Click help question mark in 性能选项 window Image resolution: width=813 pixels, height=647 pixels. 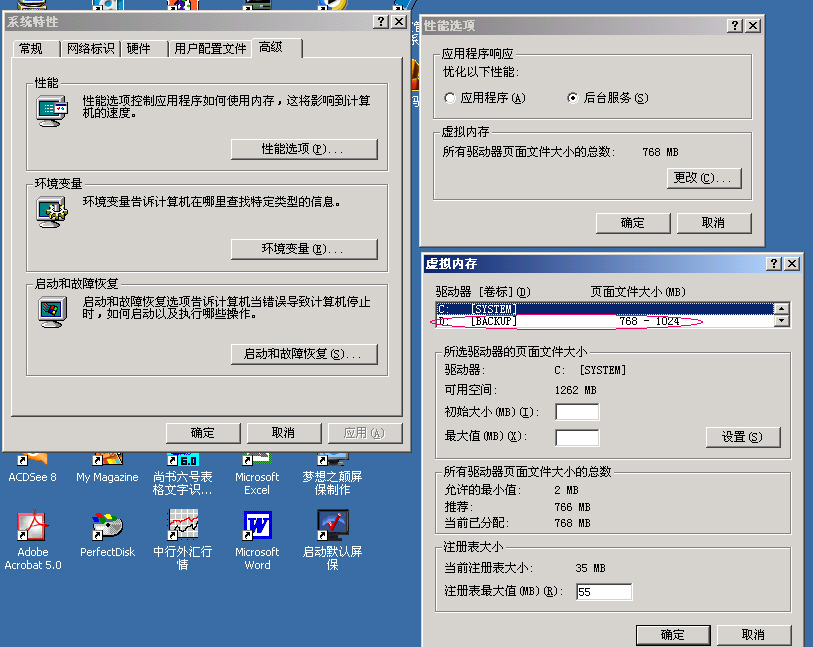coord(735,25)
